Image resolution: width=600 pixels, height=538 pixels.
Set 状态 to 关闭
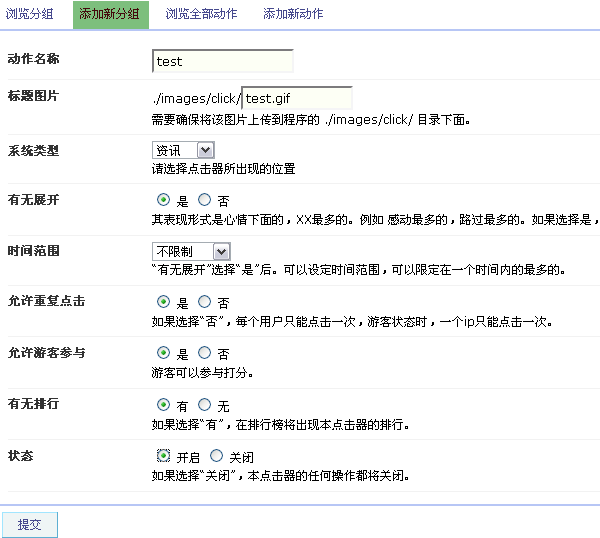216,456
